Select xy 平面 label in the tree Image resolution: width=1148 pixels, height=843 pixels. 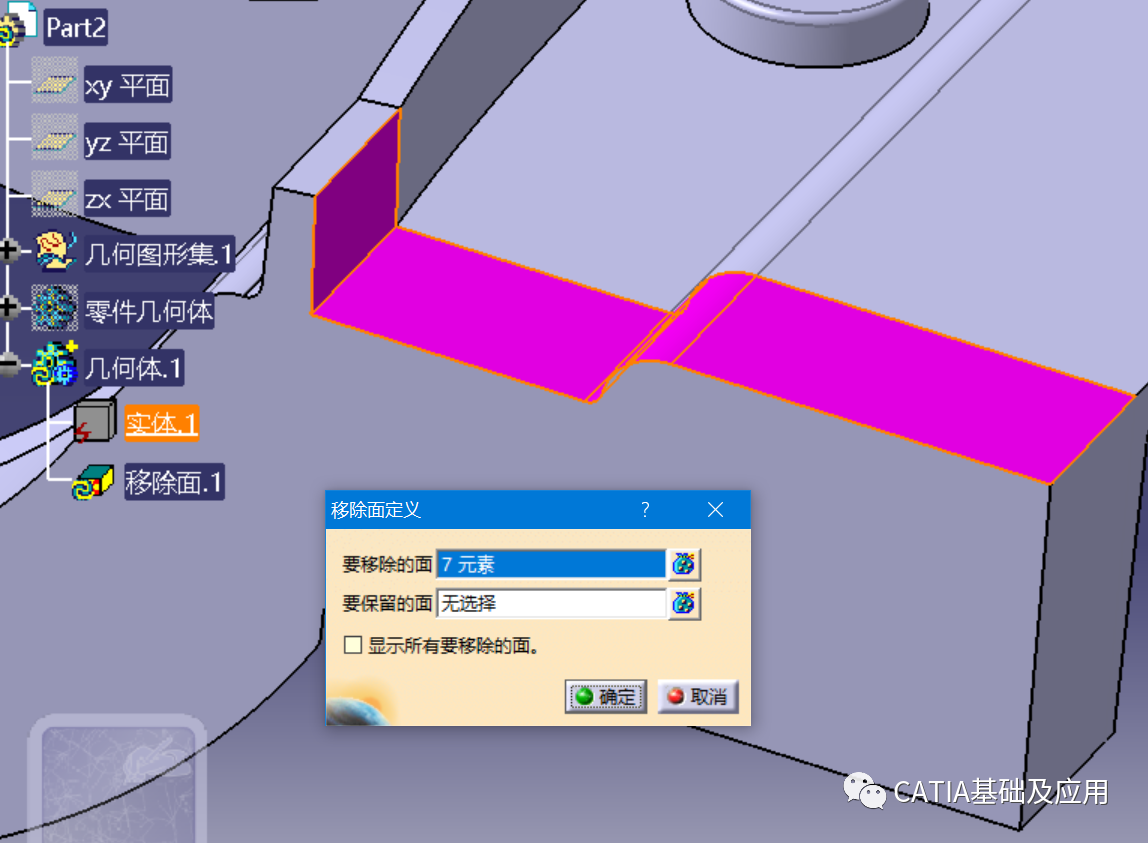pos(127,85)
